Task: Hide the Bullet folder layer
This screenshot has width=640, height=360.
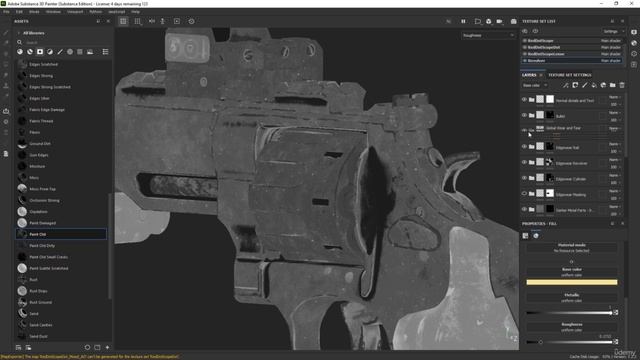Action: pyautogui.click(x=524, y=116)
